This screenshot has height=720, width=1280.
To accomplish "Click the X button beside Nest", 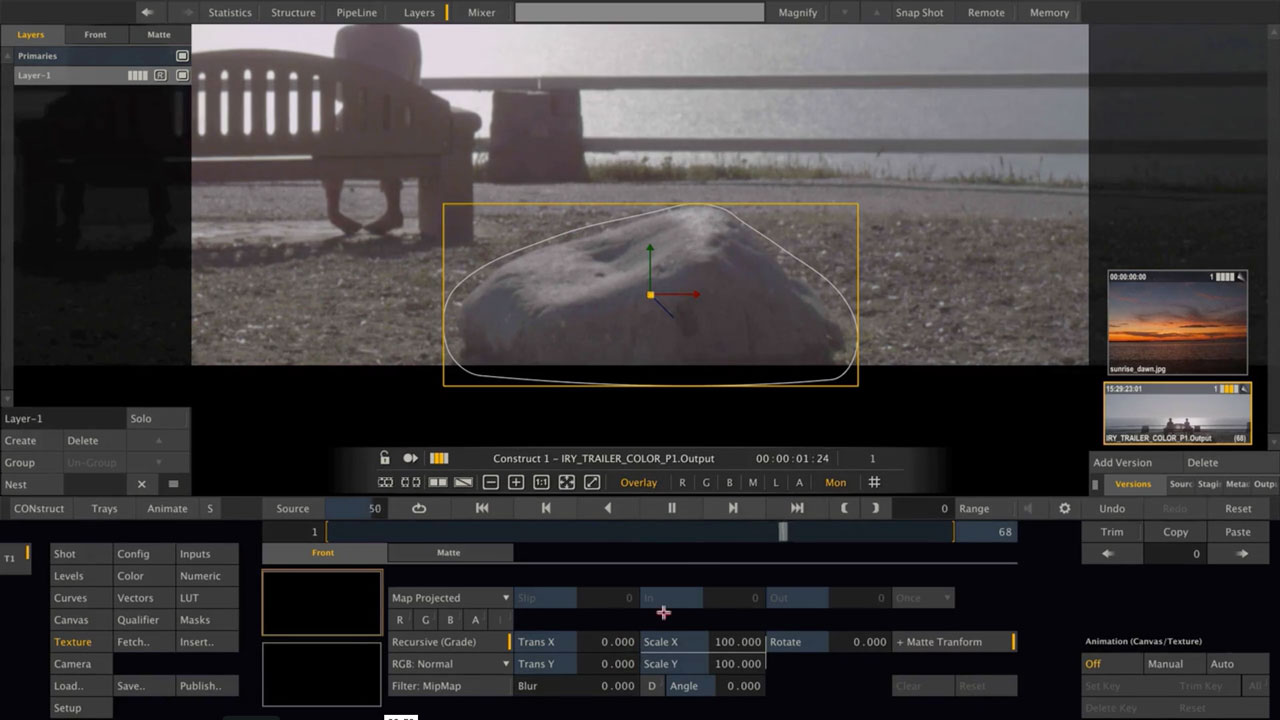I will pyautogui.click(x=141, y=484).
